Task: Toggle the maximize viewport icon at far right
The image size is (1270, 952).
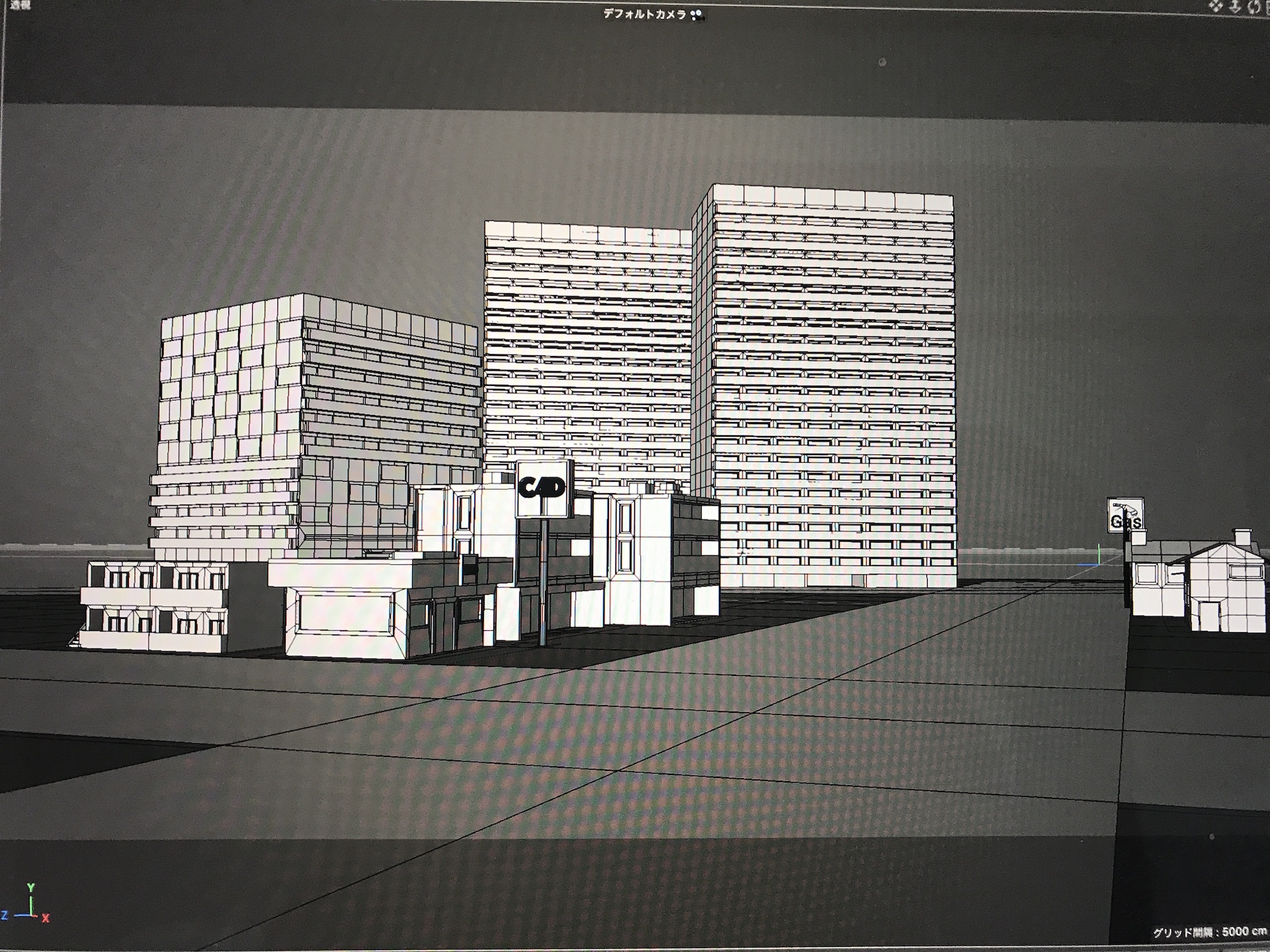Action: click(1267, 7)
